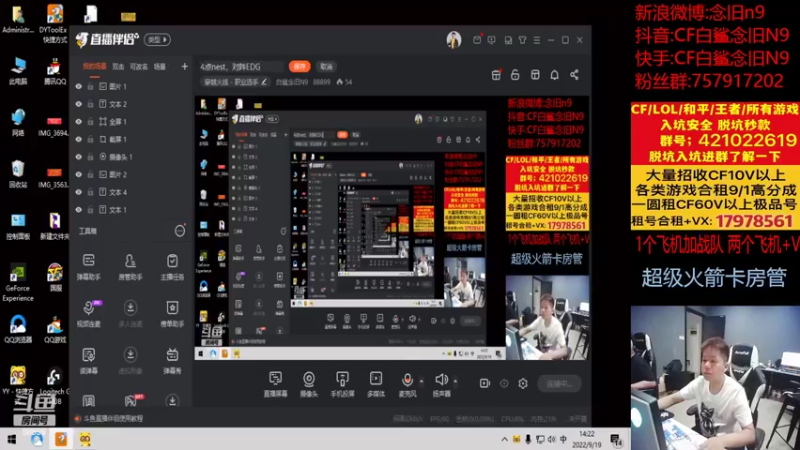This screenshot has width=800, height=450.
Task: Click the 腾讯QQ desktop icon
Action: [x=54, y=70]
